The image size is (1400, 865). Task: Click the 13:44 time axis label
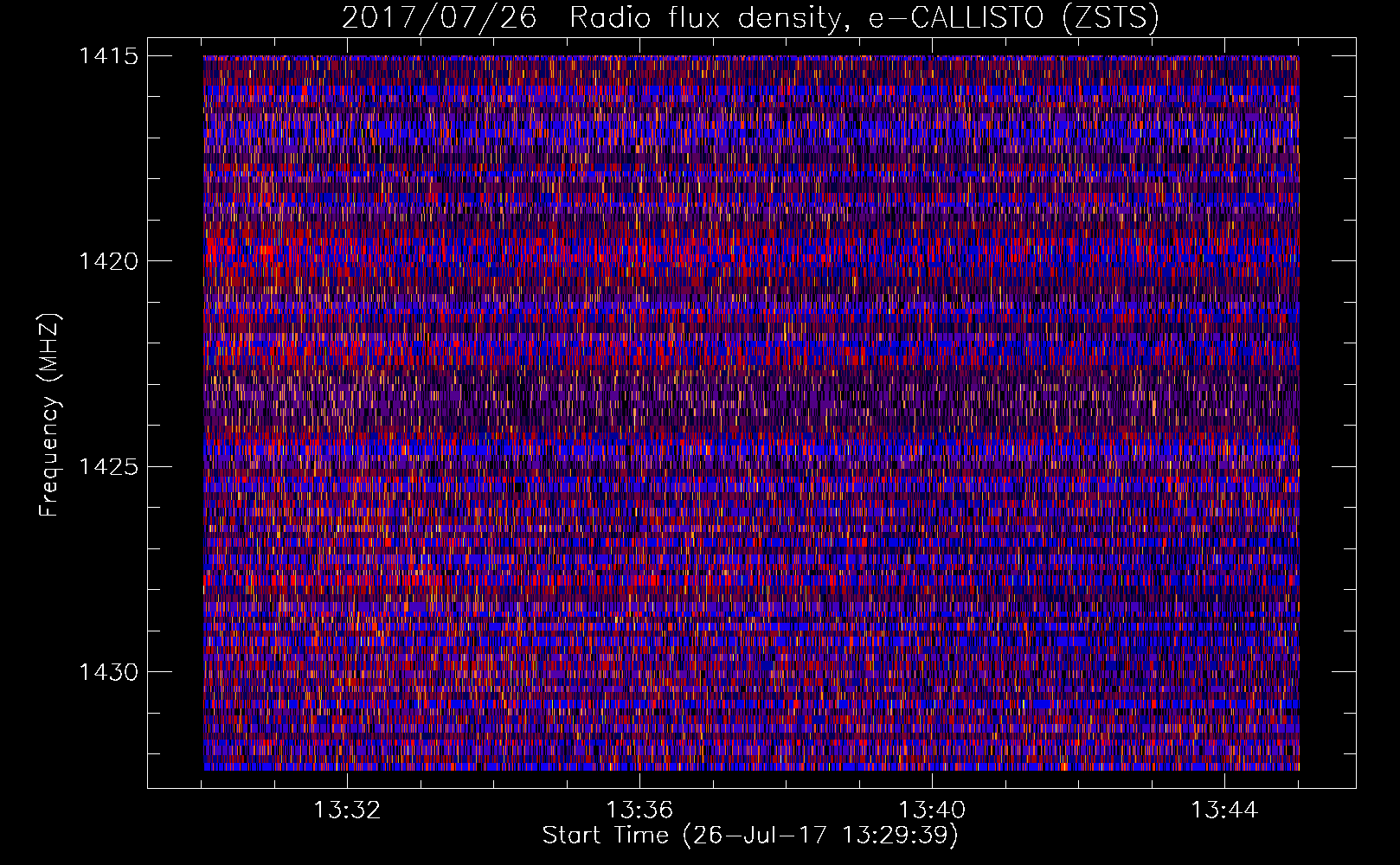pyautogui.click(x=1225, y=811)
